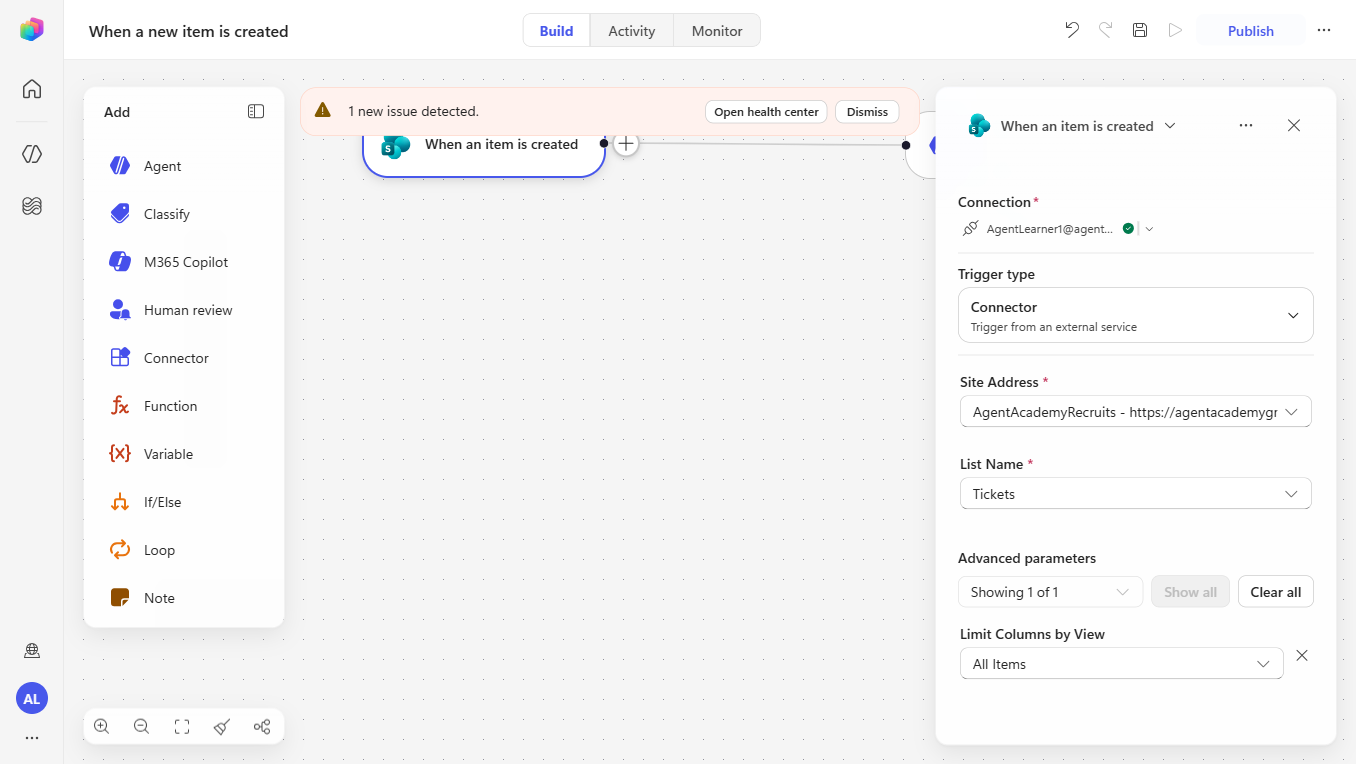This screenshot has width=1356, height=764.
Task: Open the Connection account dropdown
Action: click(1149, 229)
